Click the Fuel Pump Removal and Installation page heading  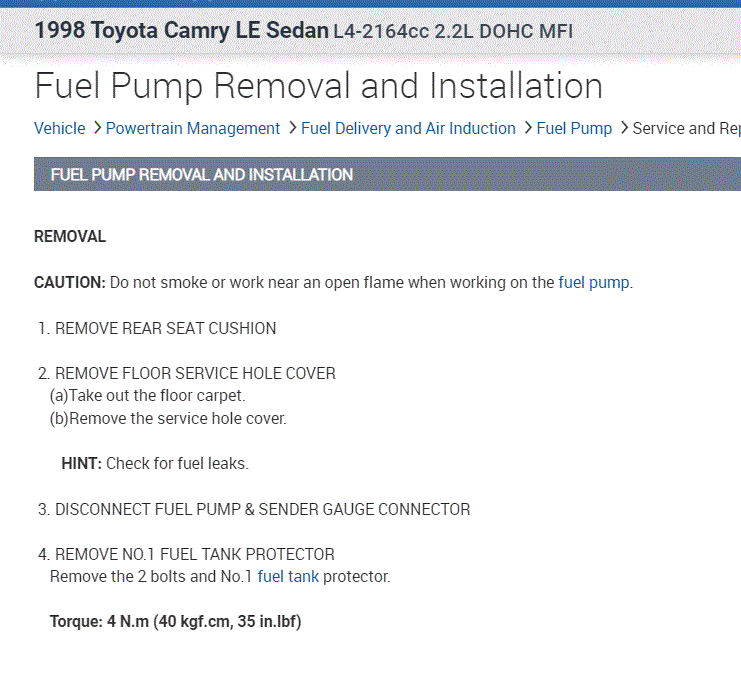pos(318,86)
